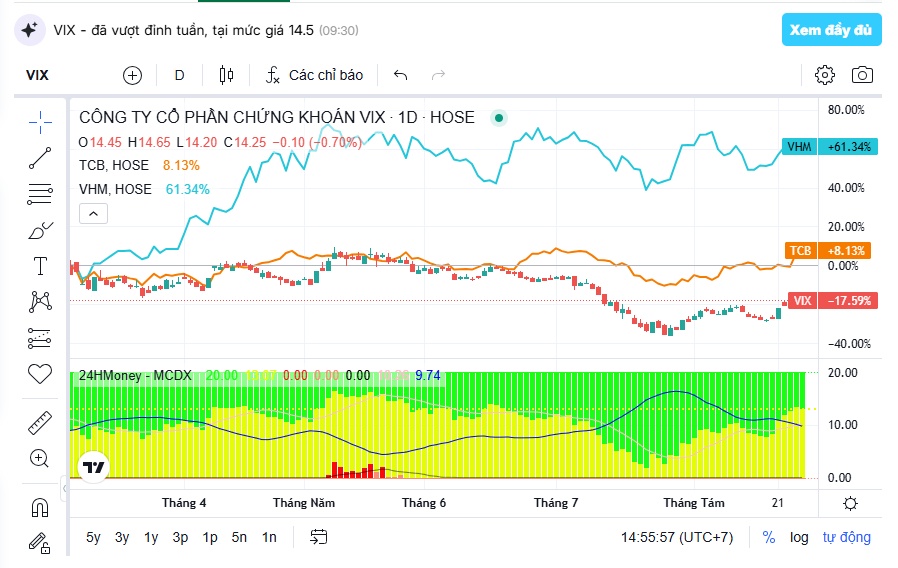Open the chart patterns tool

40,301
